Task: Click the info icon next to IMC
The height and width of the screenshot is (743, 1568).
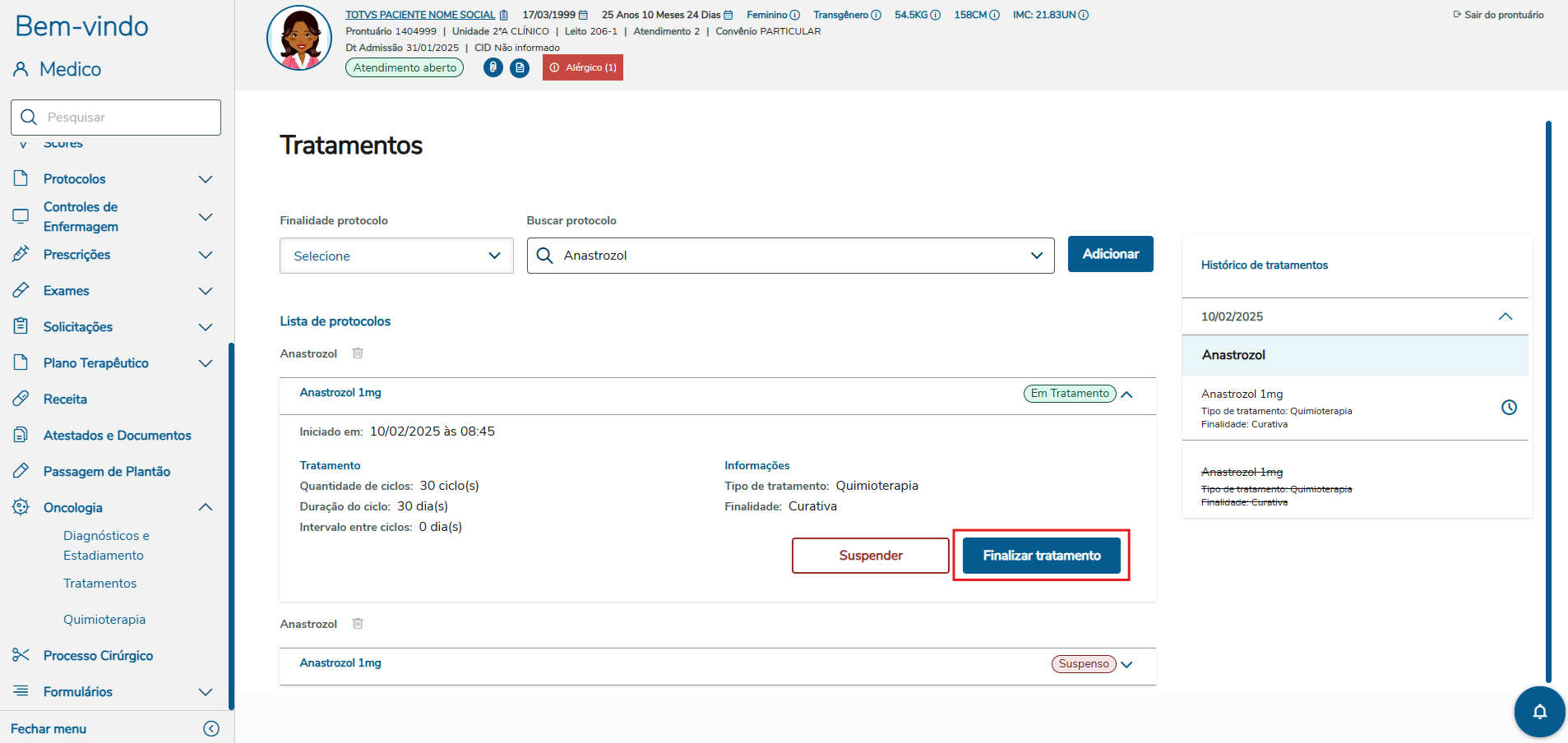Action: pyautogui.click(x=1084, y=15)
